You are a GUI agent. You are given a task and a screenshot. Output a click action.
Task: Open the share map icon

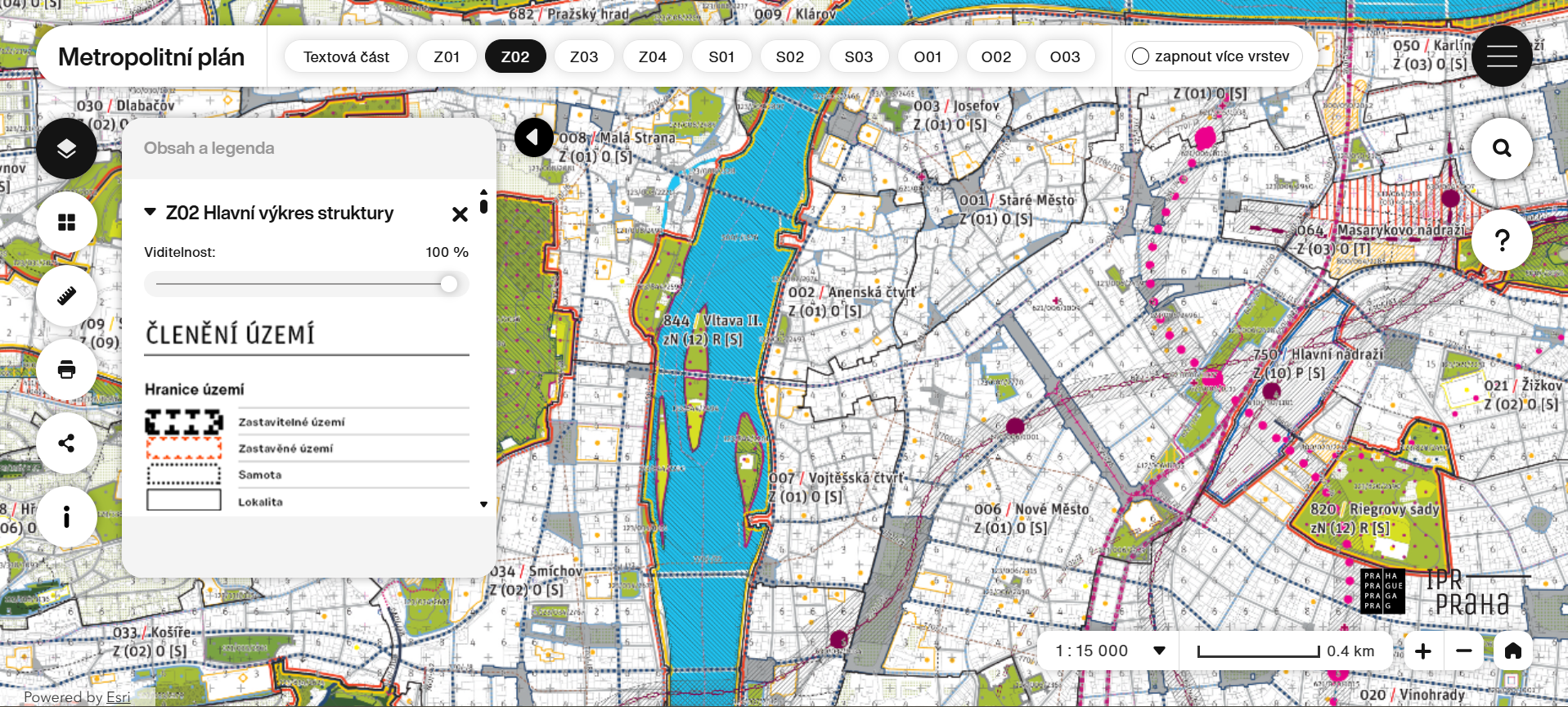[x=66, y=443]
